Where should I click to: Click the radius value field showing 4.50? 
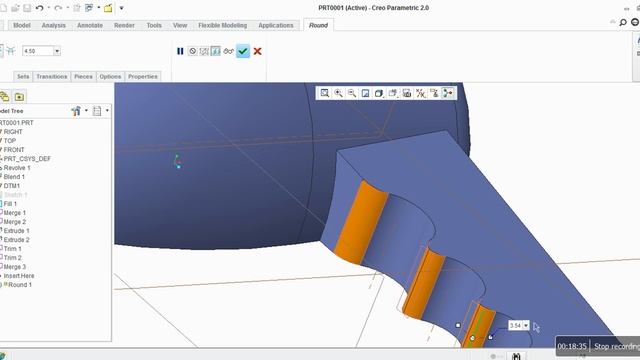38,51
